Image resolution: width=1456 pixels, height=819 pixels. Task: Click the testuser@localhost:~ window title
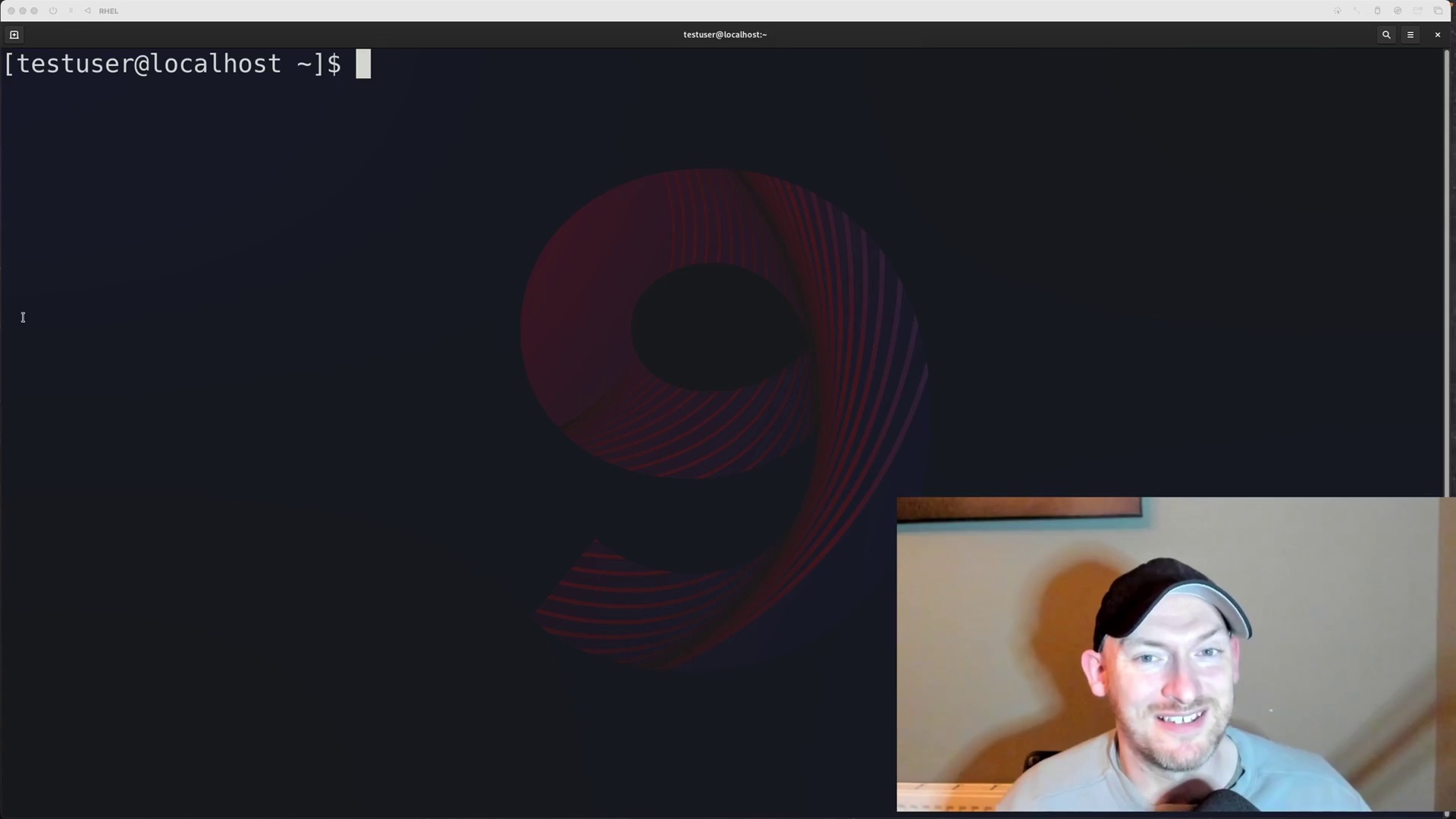(725, 34)
